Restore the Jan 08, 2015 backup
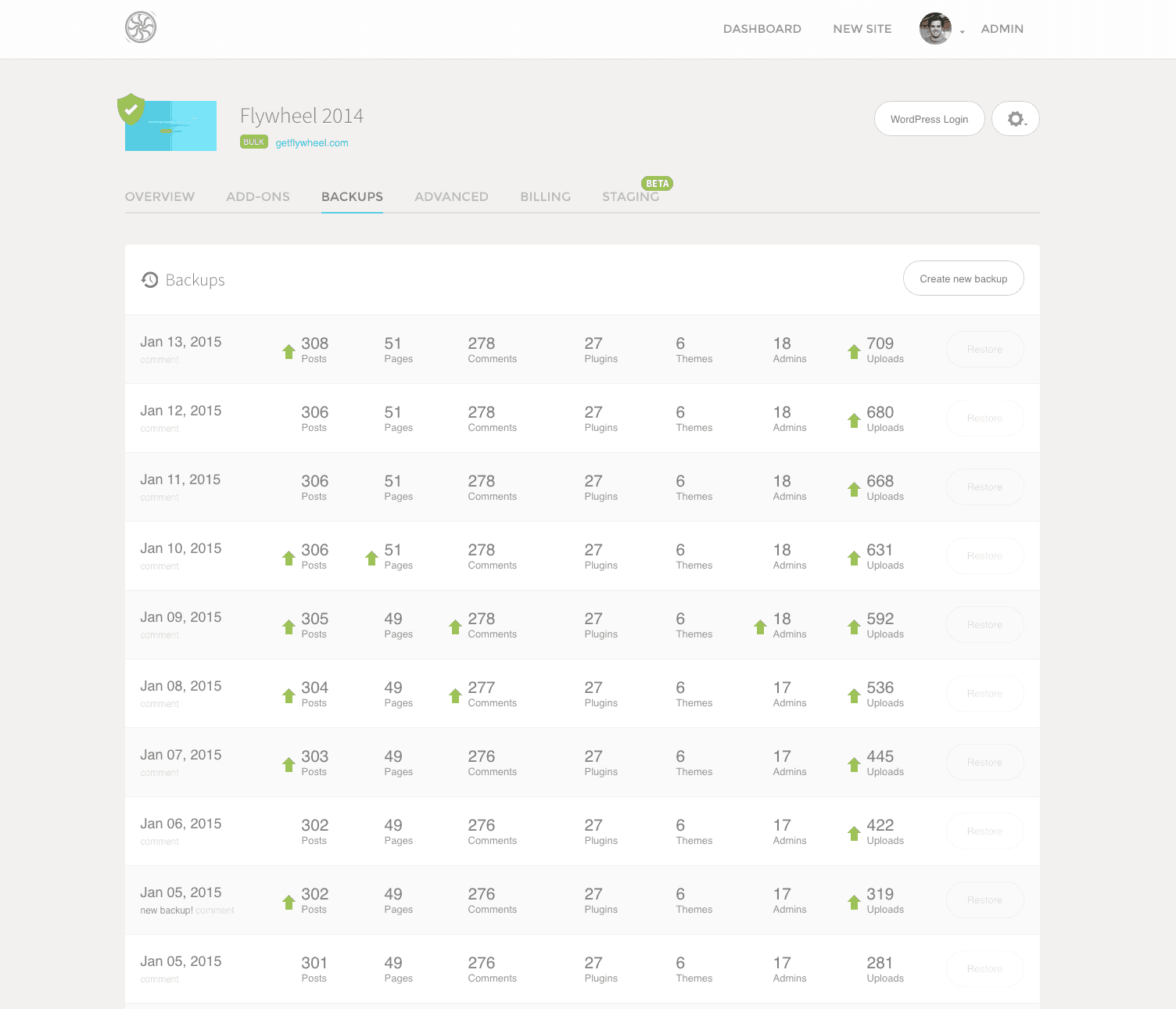The height and width of the screenshot is (1009, 1176). (x=984, y=693)
